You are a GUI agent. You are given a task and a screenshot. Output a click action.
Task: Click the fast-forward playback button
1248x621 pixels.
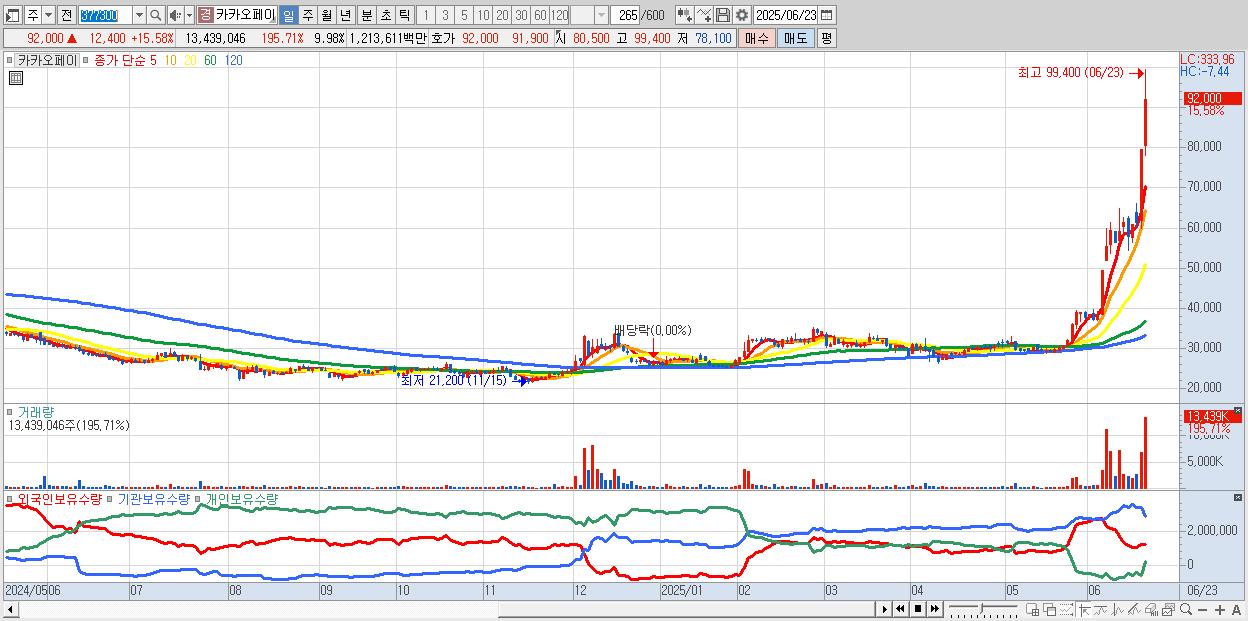tap(934, 609)
